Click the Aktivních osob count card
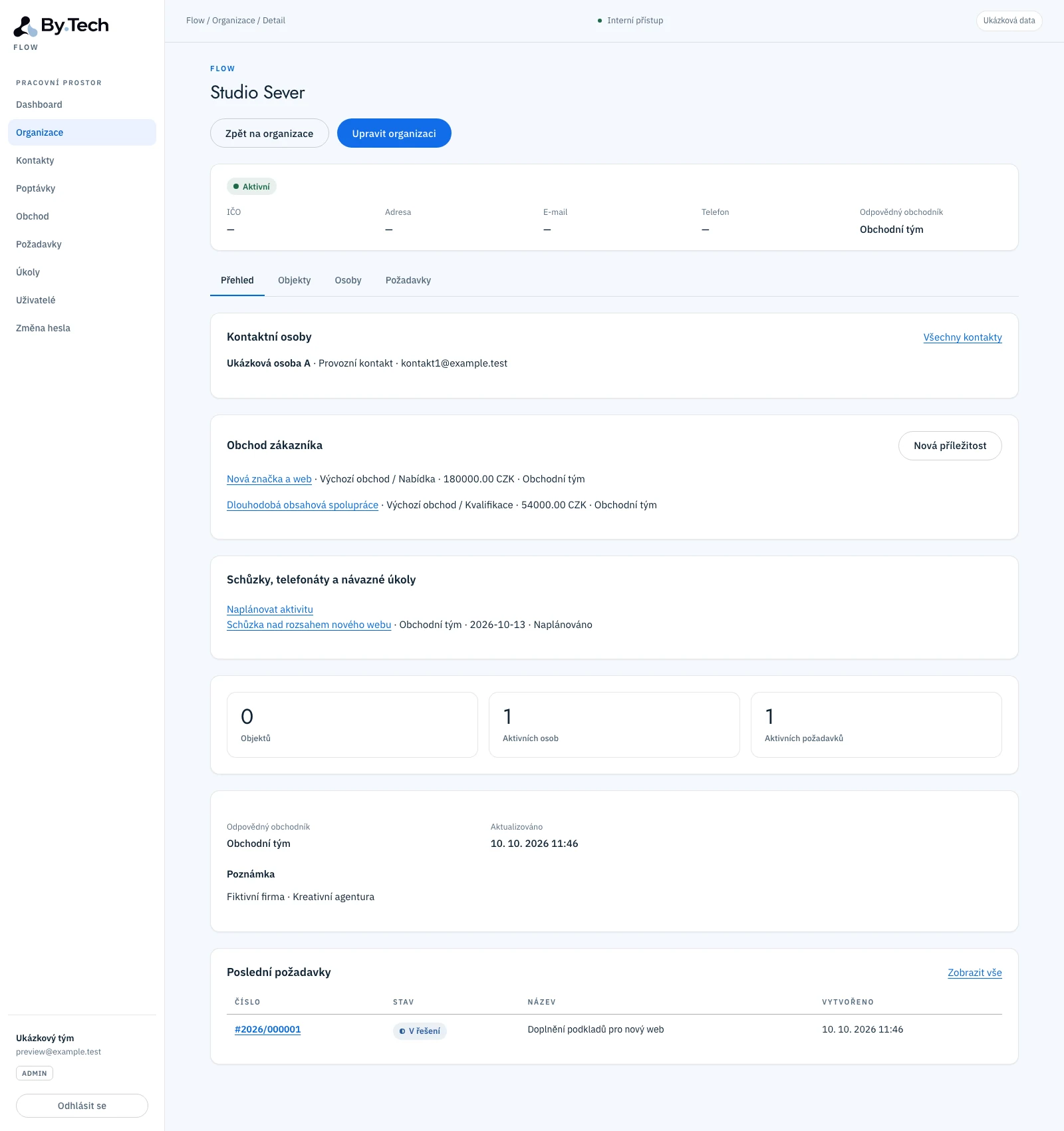 point(614,725)
